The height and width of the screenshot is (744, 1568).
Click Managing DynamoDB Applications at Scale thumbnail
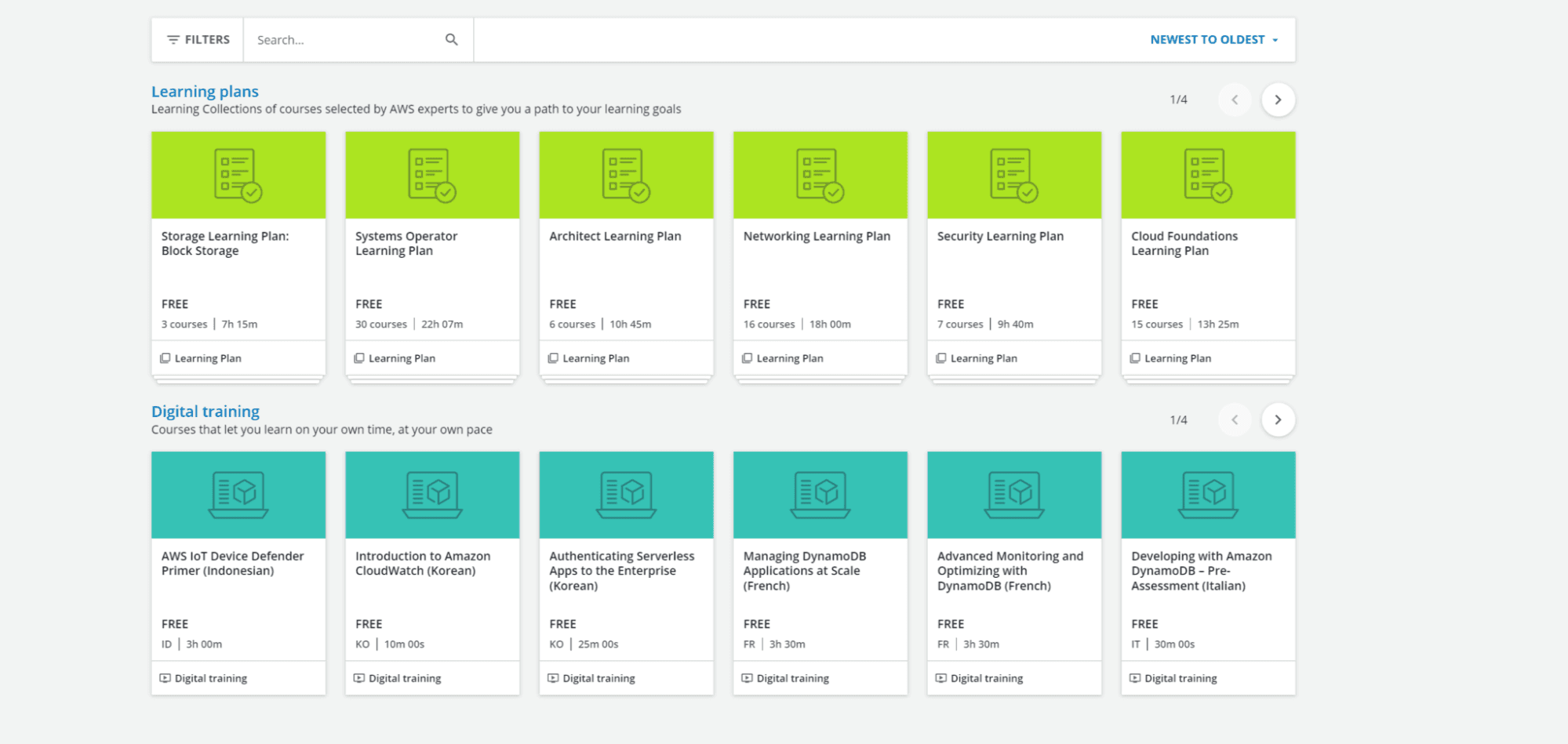coord(820,495)
